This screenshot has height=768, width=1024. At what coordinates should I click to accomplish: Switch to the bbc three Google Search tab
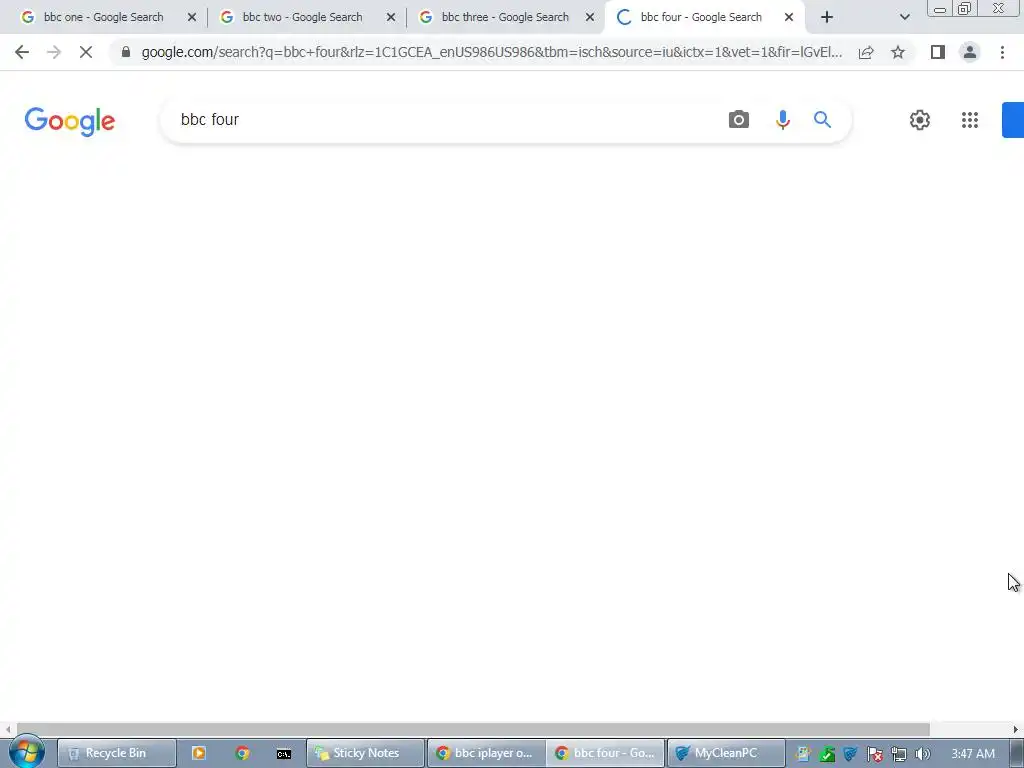pyautogui.click(x=503, y=17)
